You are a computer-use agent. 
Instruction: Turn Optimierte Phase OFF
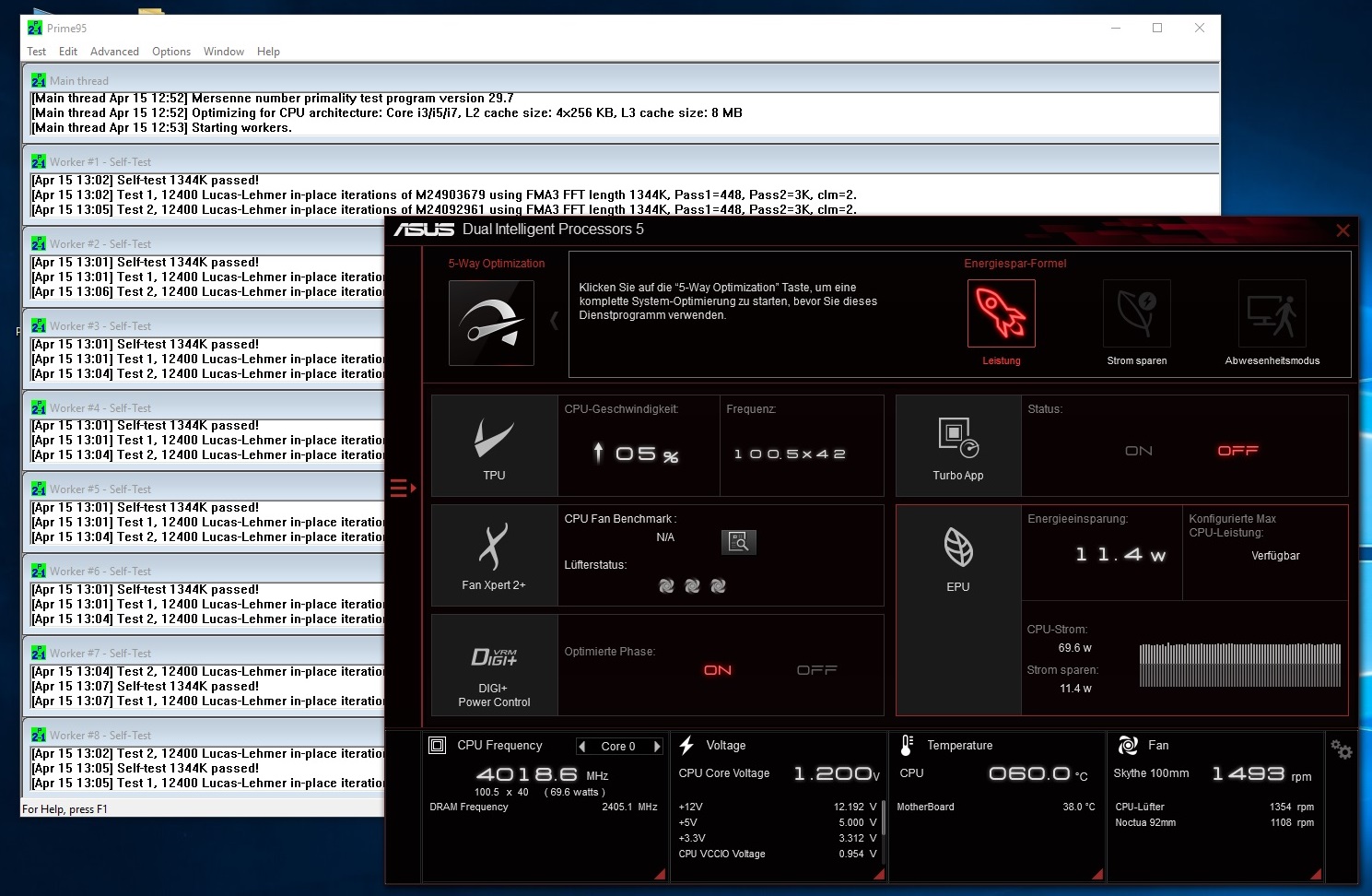click(816, 670)
